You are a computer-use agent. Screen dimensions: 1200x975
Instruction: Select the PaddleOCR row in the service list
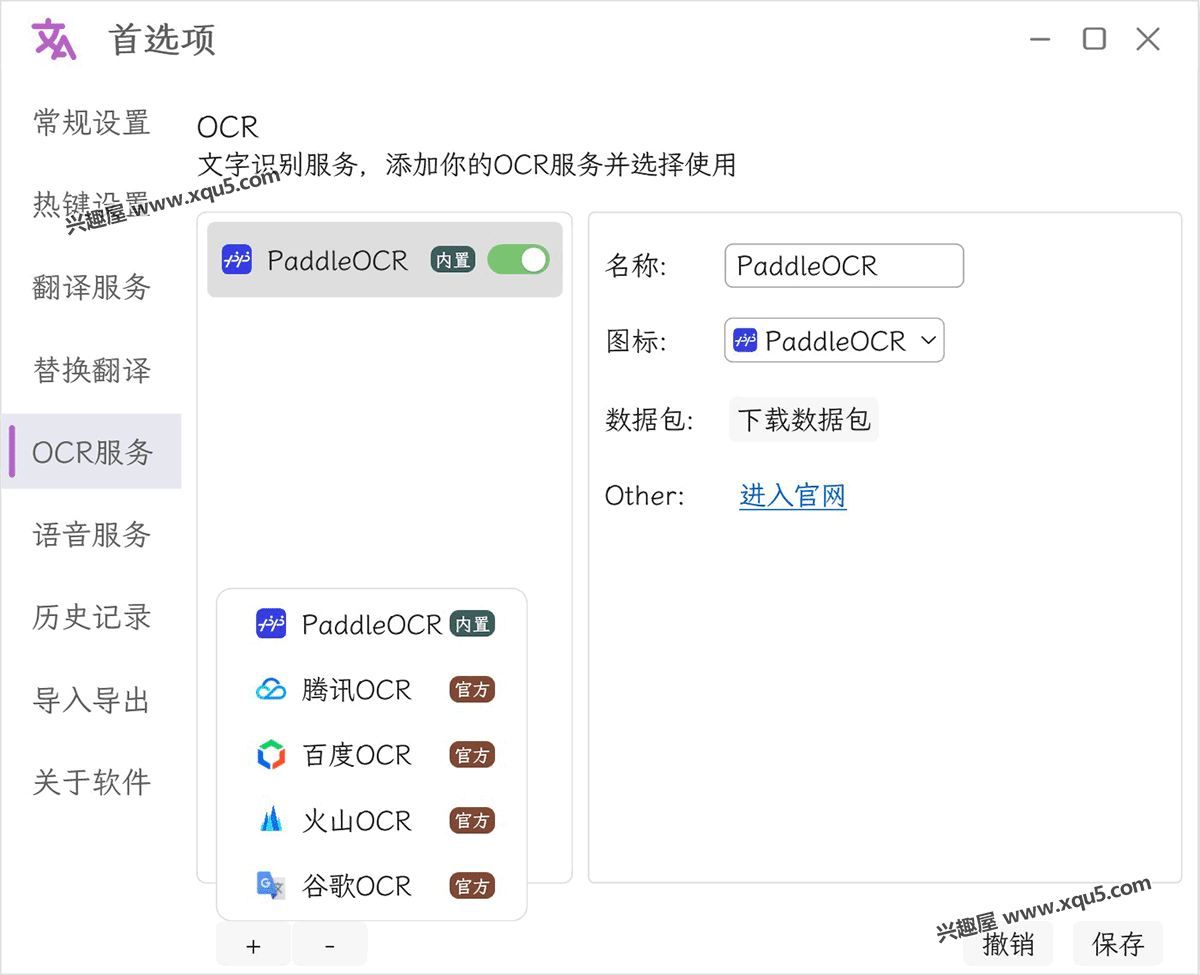pyautogui.click(x=385, y=260)
